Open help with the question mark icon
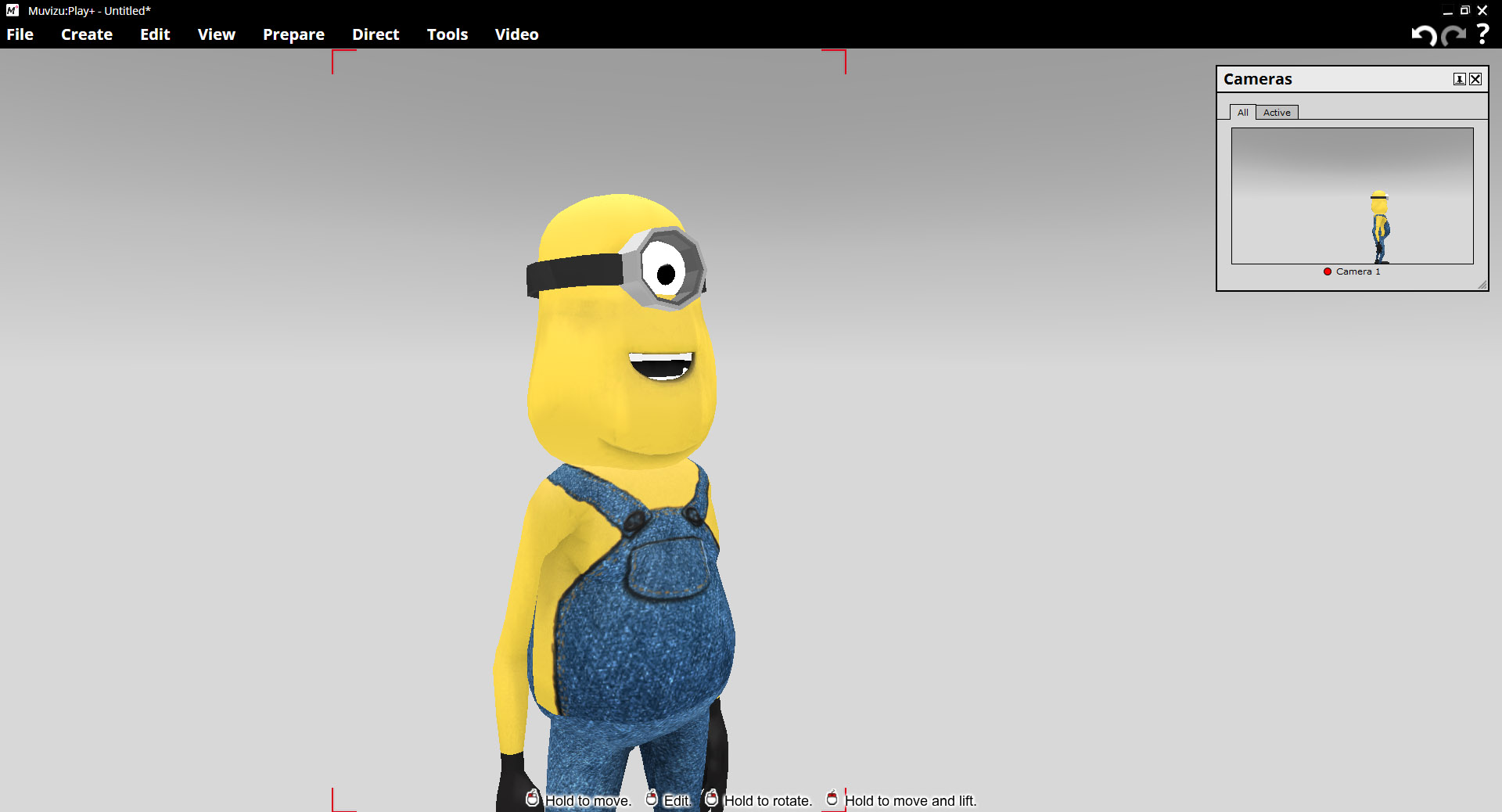Screen dimensions: 1502x812 (x=1482, y=34)
